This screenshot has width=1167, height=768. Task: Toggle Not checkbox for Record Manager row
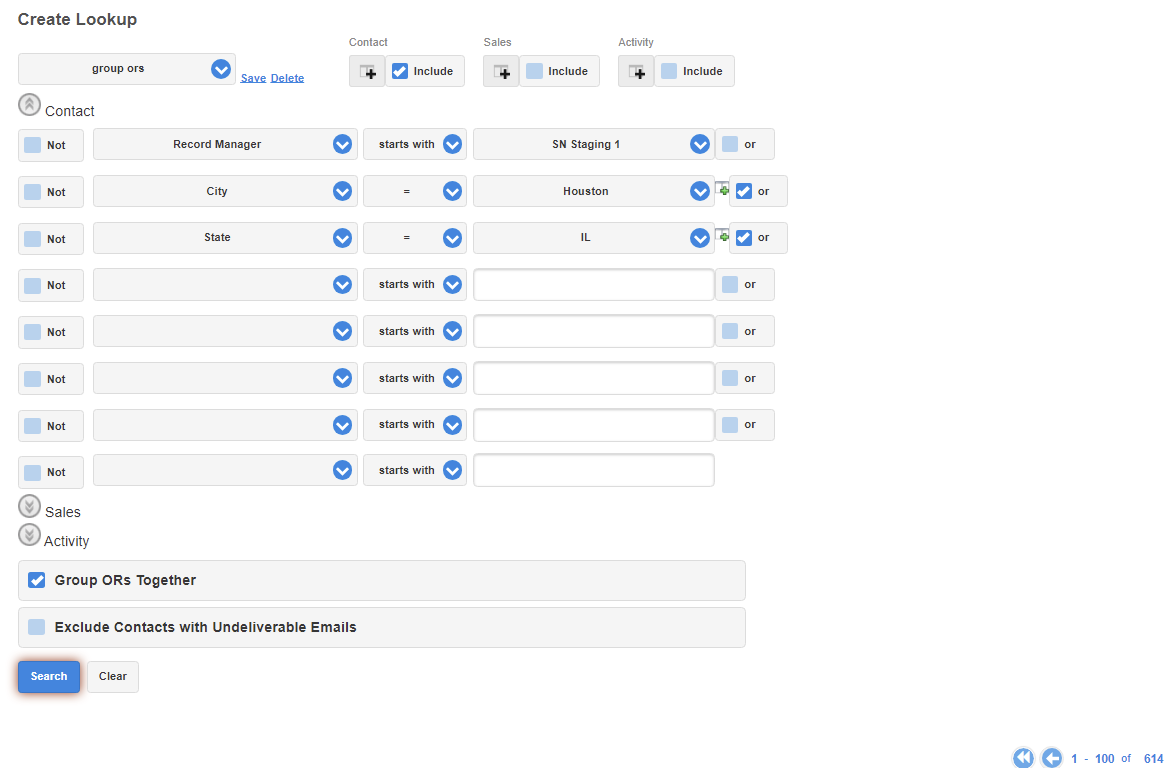33,145
